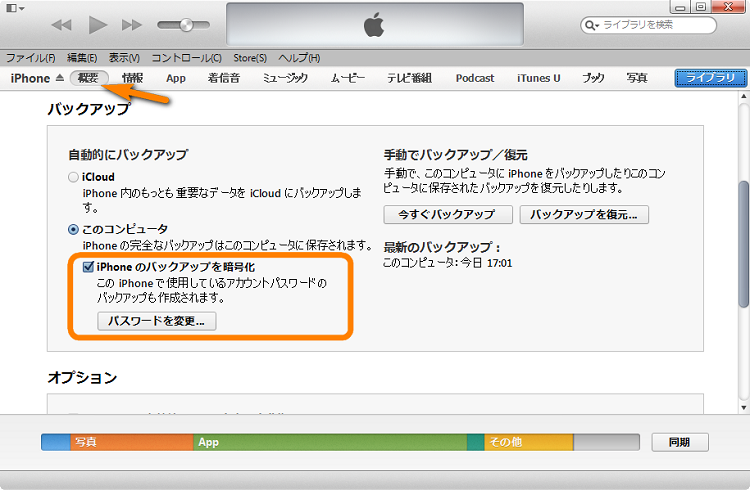This screenshot has width=750, height=490.
Task: Click the 同期 sync button
Action: tap(680, 442)
